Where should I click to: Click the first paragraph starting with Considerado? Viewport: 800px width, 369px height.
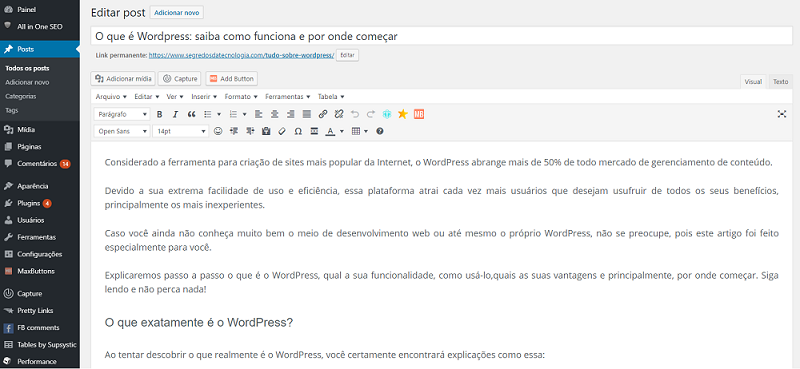pyautogui.click(x=439, y=163)
